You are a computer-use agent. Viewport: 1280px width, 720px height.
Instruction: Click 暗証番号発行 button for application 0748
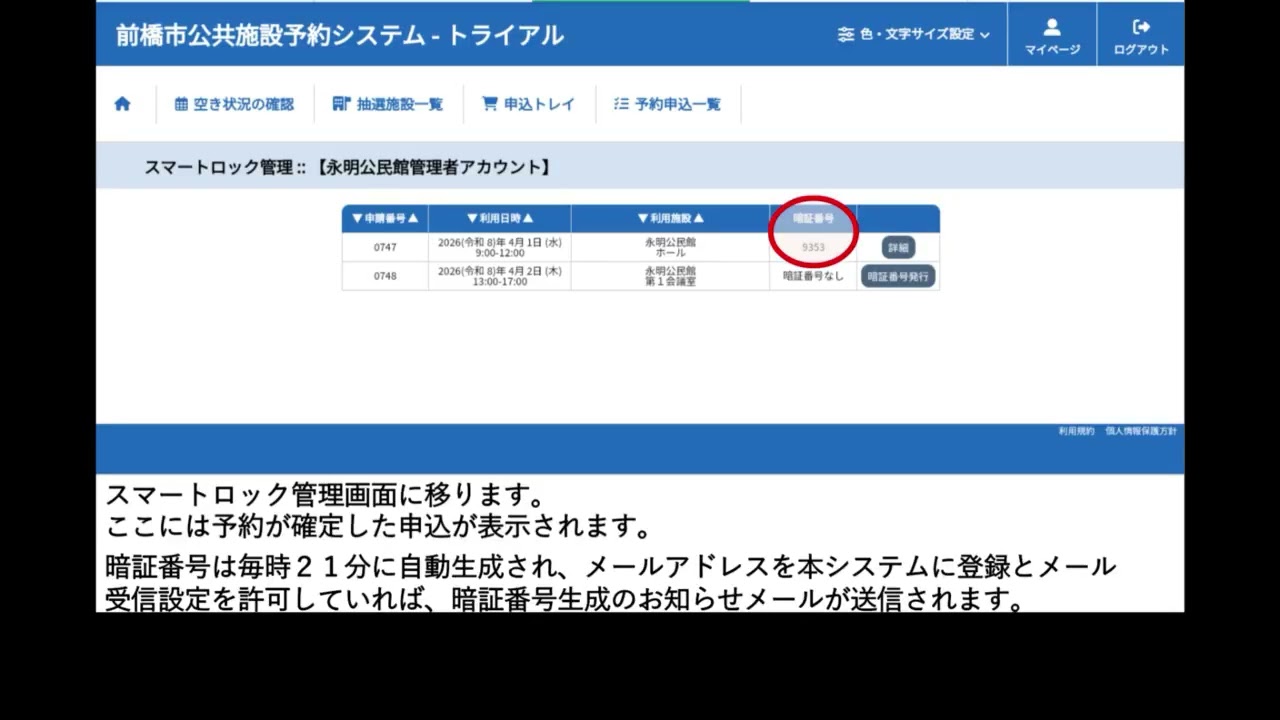coord(898,276)
